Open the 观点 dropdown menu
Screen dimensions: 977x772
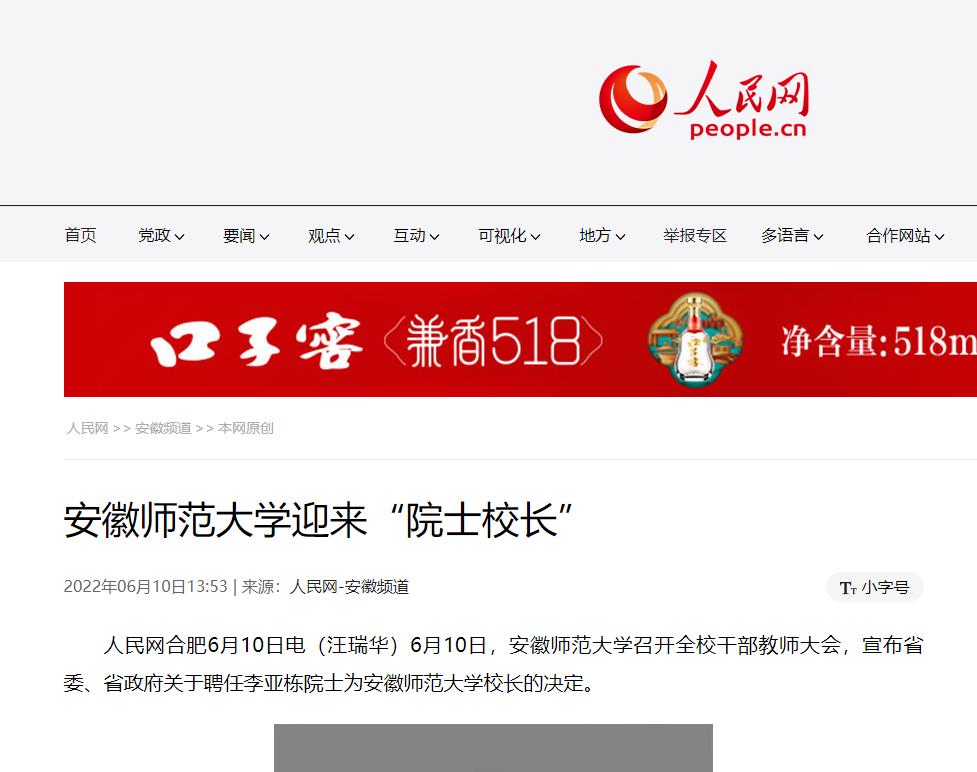331,236
